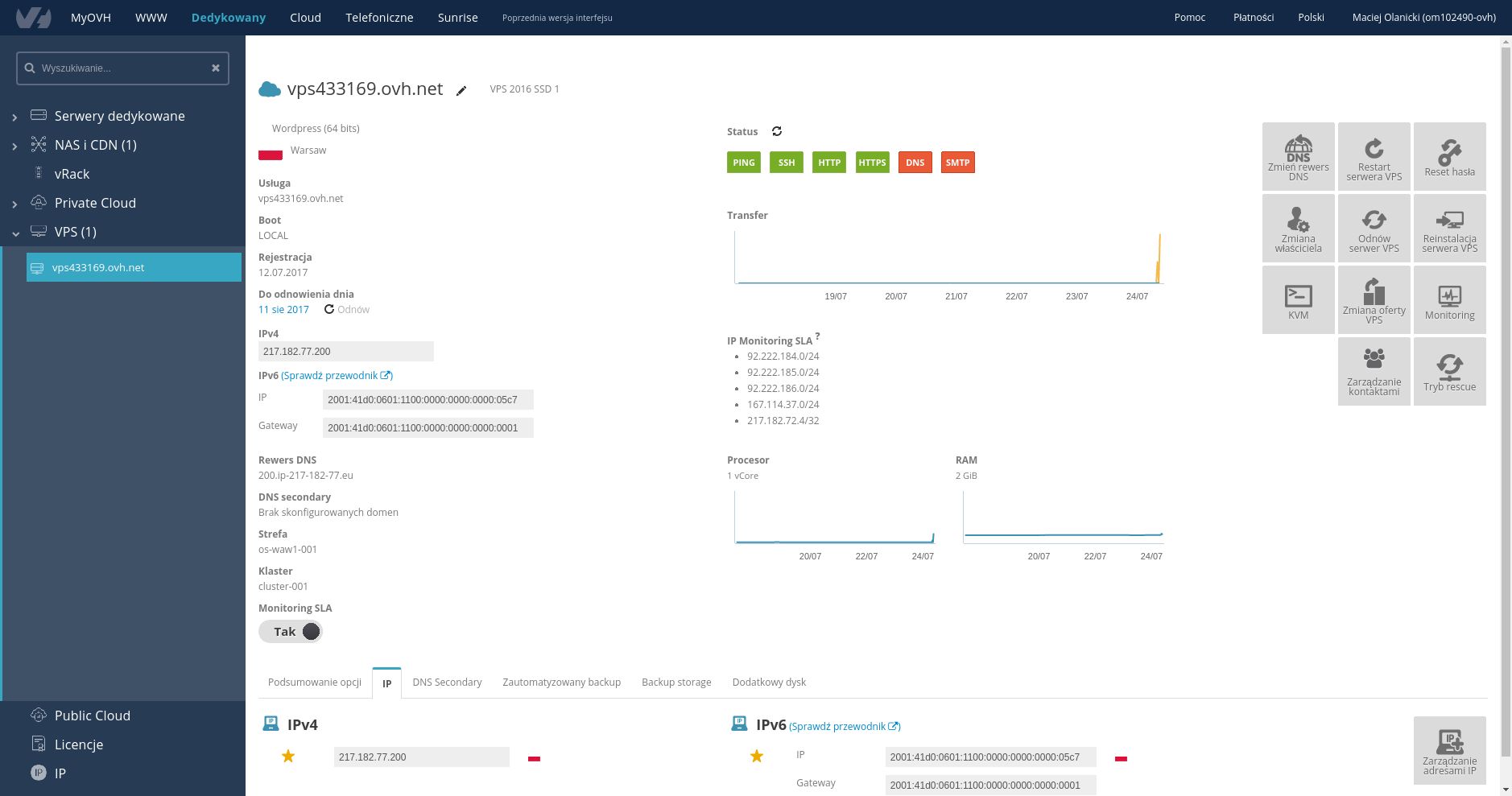1512x796 pixels.
Task: Switch to the DNS Secondary tab
Action: tap(447, 682)
